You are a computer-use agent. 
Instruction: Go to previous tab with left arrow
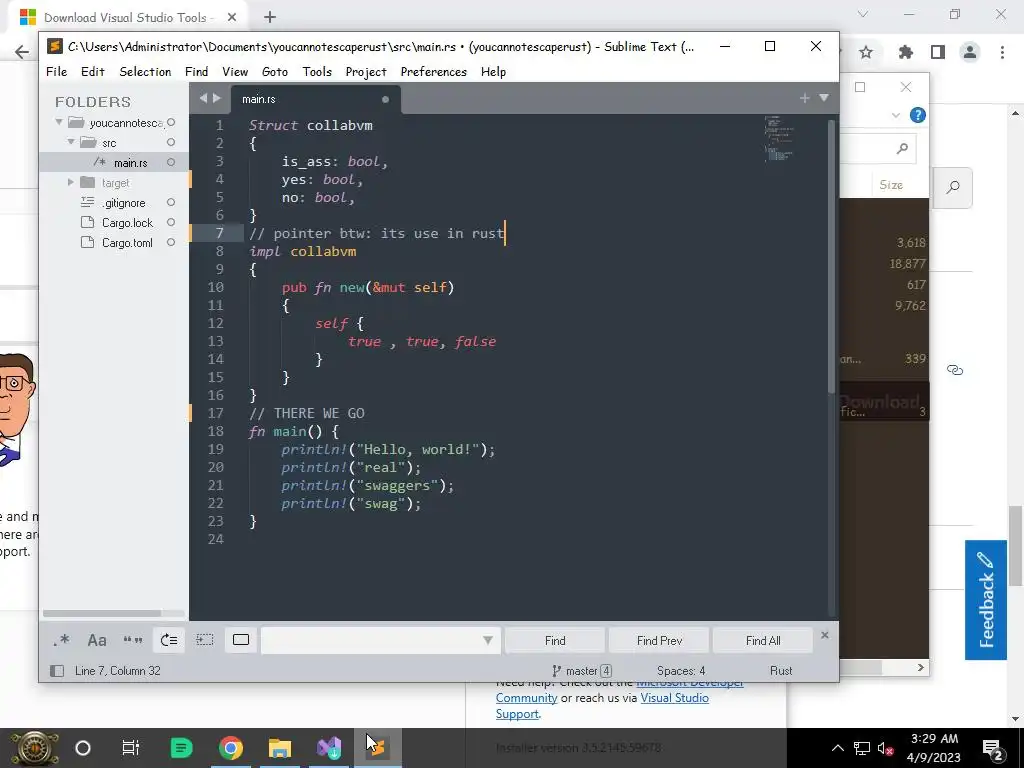pos(203,98)
